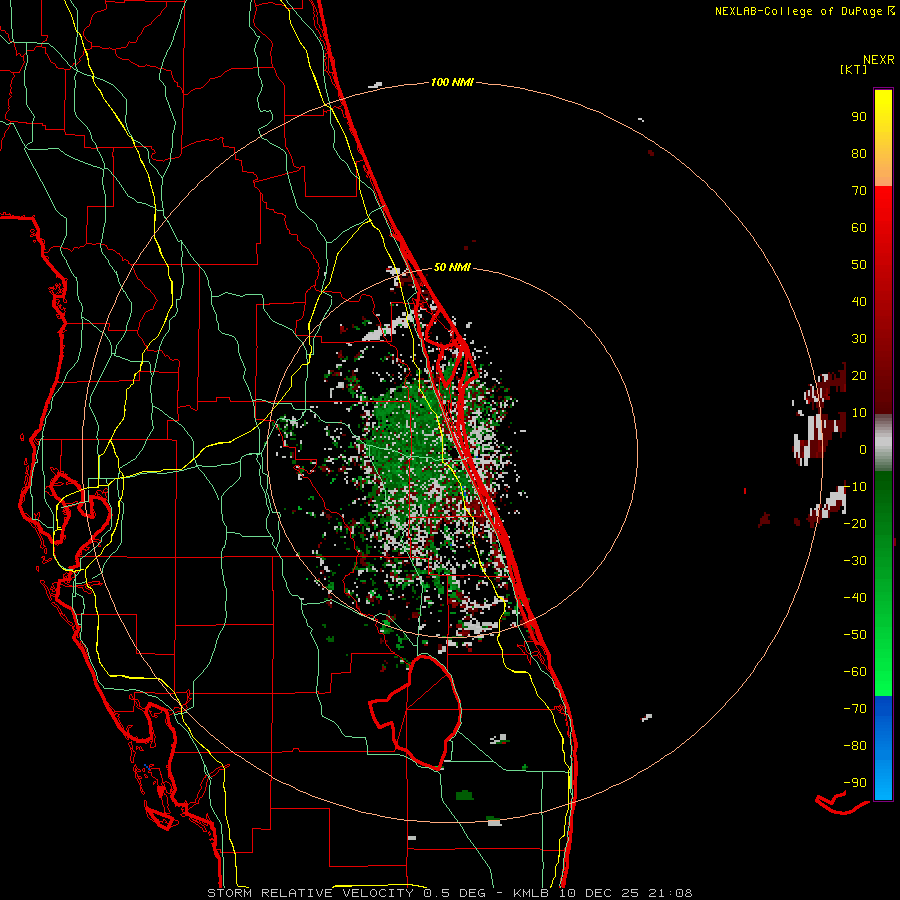
Task: Click the 40 value on velocity scale
Action: tap(859, 301)
